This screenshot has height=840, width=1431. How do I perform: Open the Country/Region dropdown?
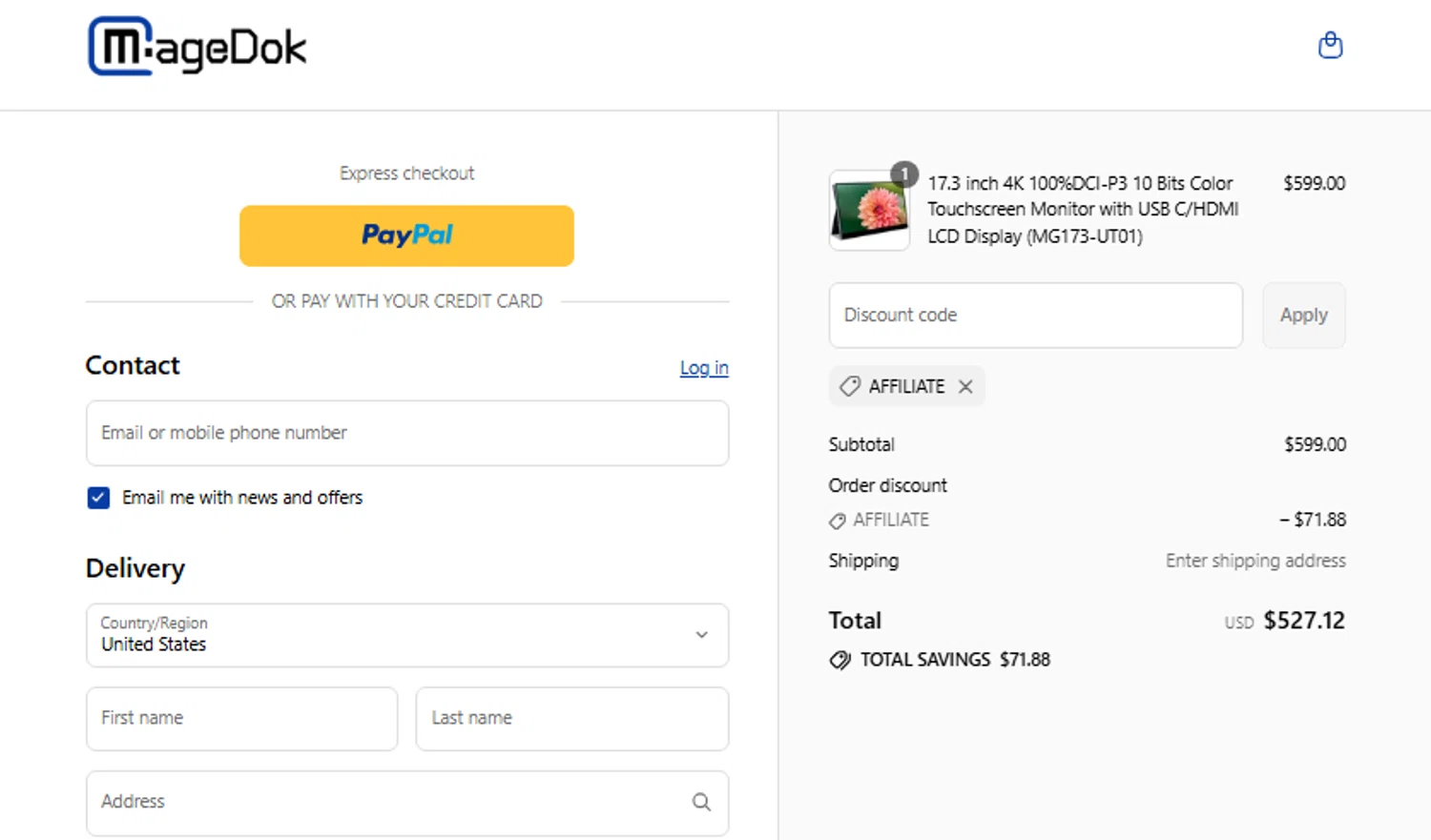(407, 635)
